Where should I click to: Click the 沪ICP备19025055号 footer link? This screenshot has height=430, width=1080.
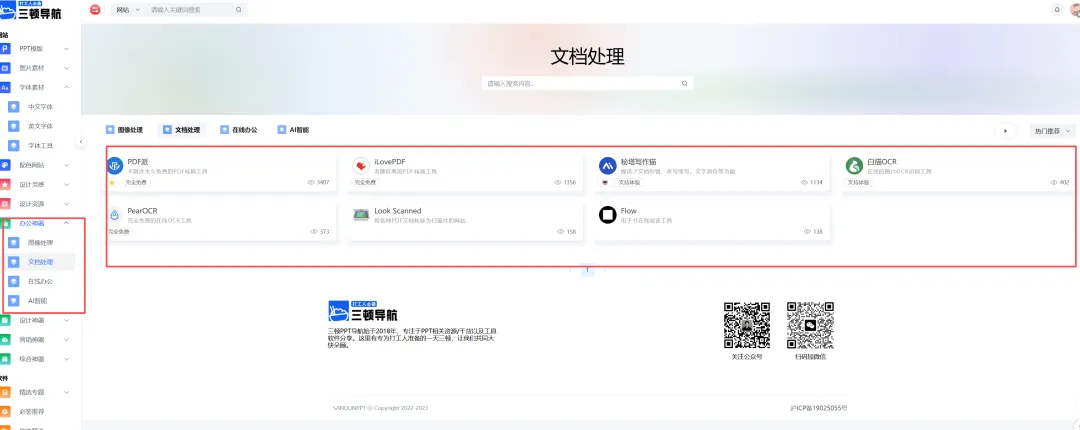(818, 409)
